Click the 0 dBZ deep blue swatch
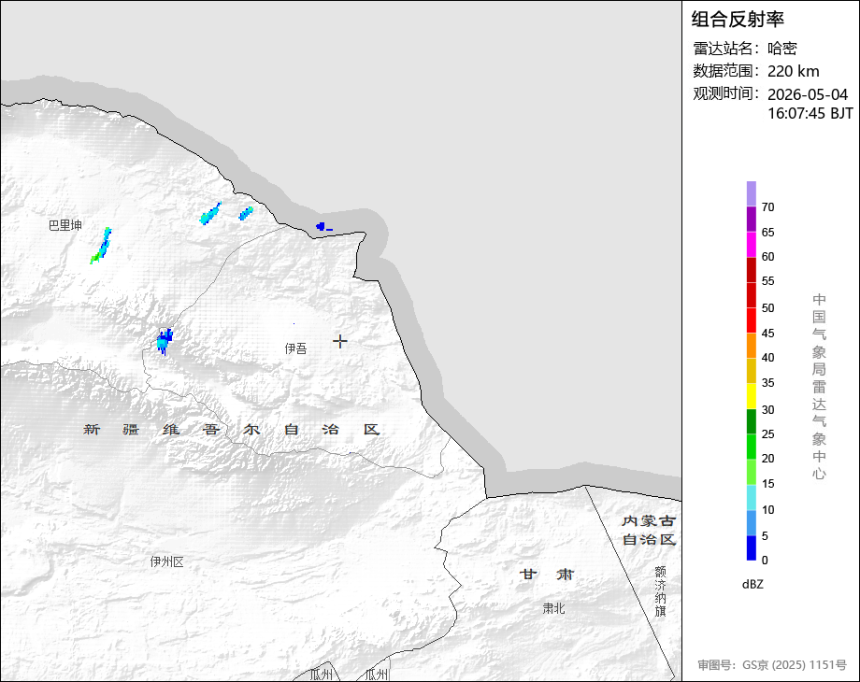This screenshot has width=860, height=682. 751,548
